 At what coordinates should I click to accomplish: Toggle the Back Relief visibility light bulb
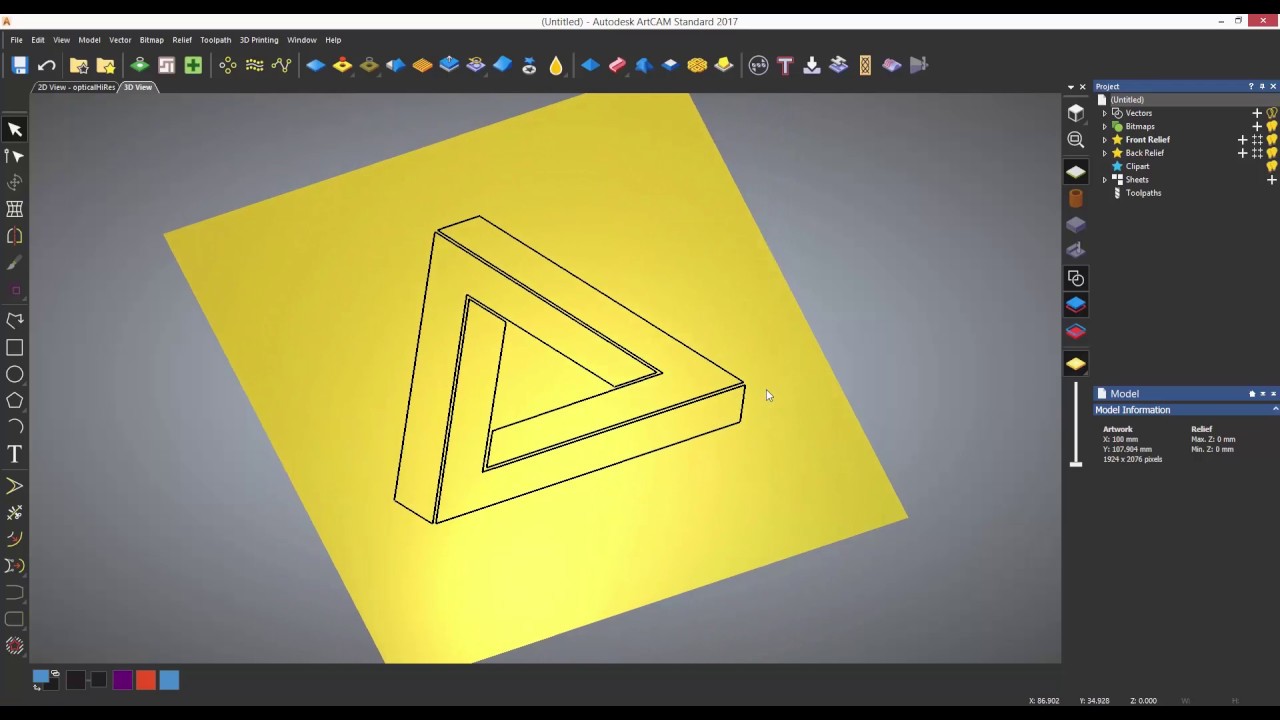pyautogui.click(x=1272, y=153)
